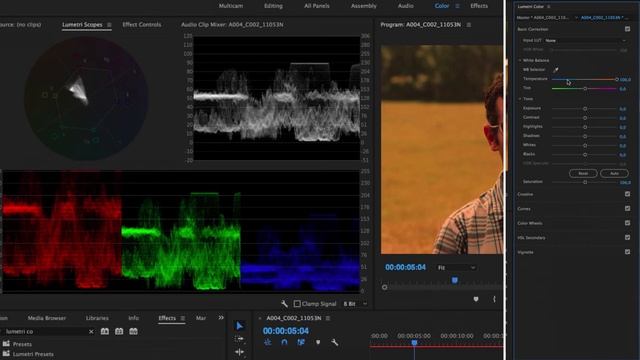This screenshot has height=360, width=640.
Task: Open Info panel tab
Action: point(133,318)
